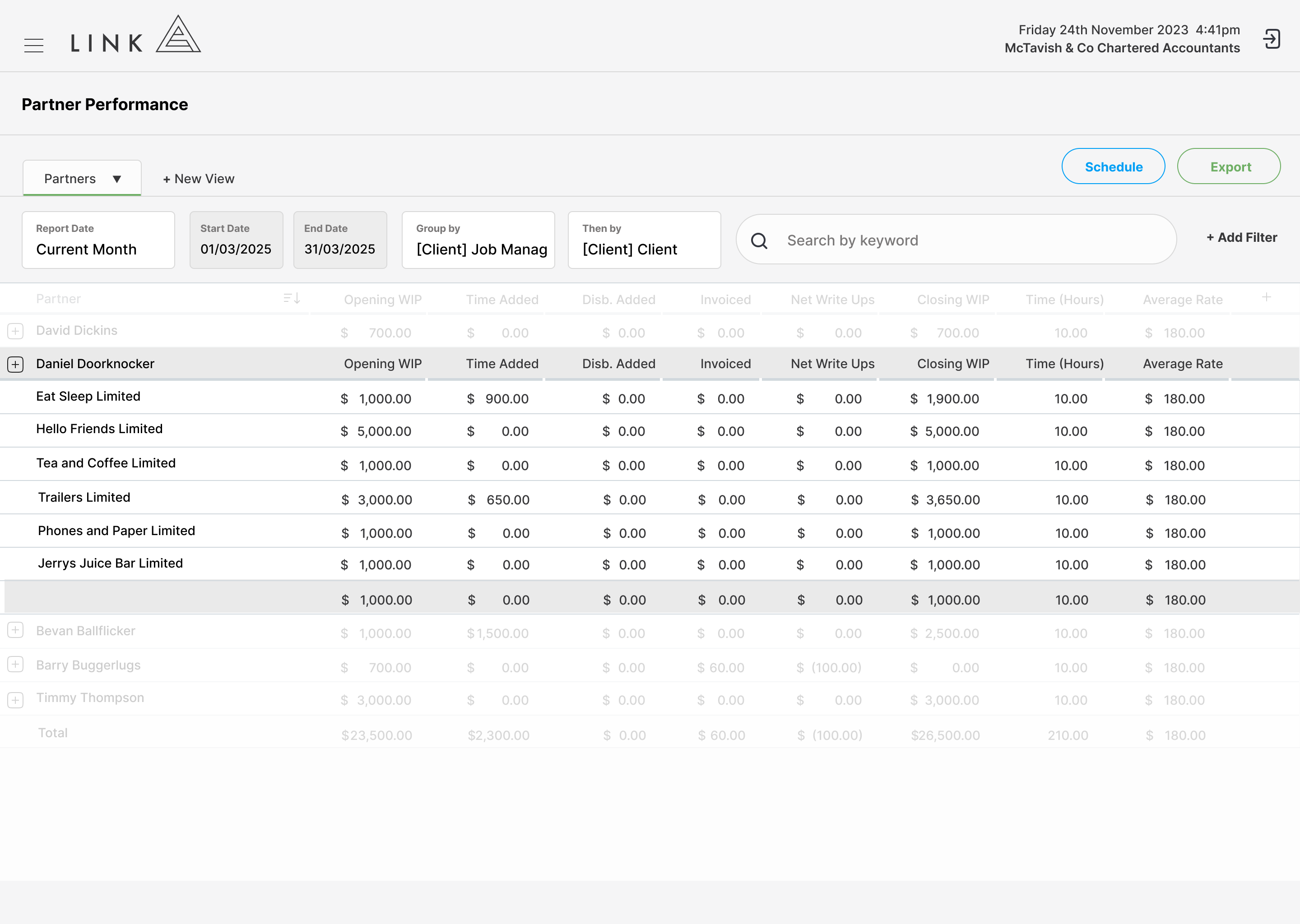The height and width of the screenshot is (924, 1300).
Task: Open the Group by dropdown
Action: pos(478,240)
